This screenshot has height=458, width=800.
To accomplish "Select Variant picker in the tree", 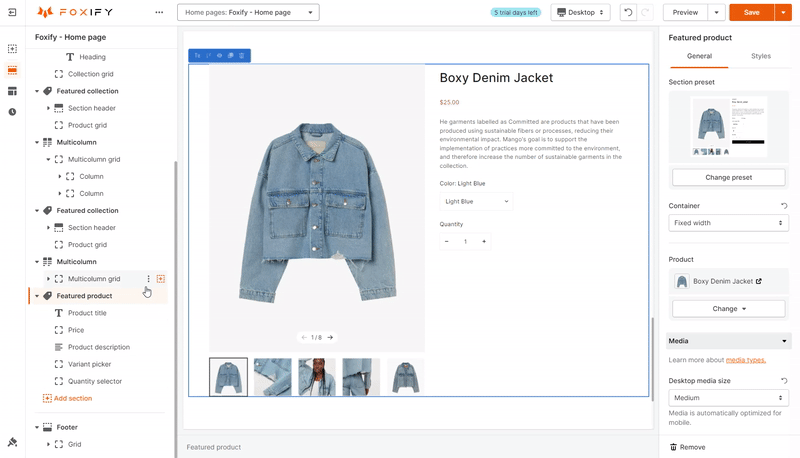I will (x=89, y=365).
